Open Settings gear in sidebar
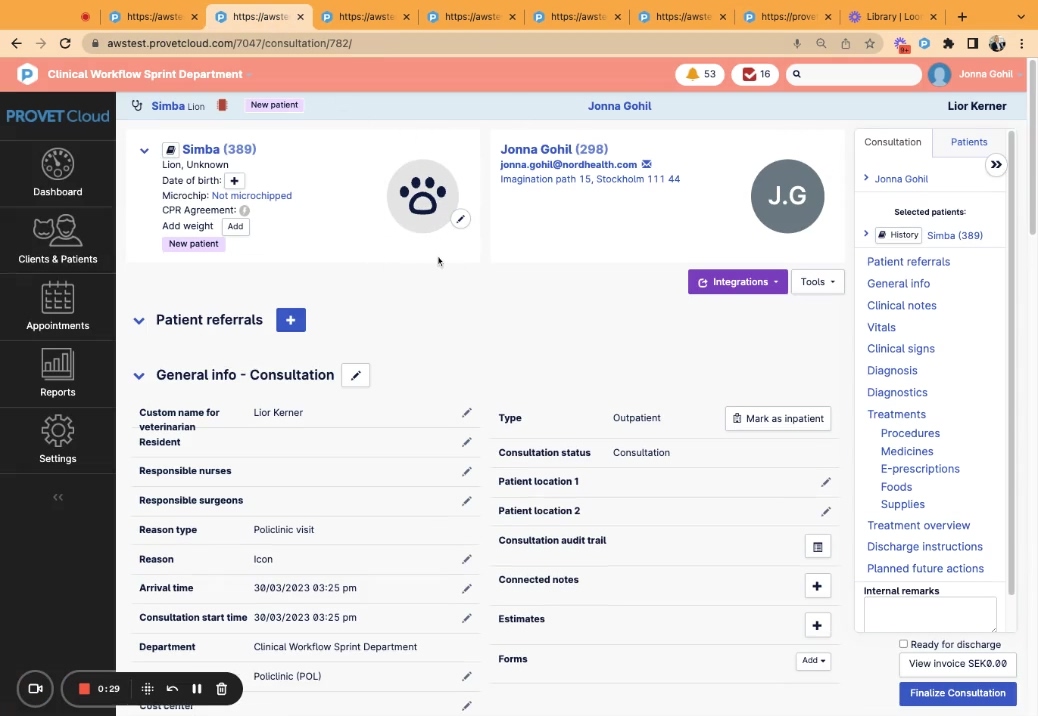This screenshot has width=1038, height=716. [57, 439]
